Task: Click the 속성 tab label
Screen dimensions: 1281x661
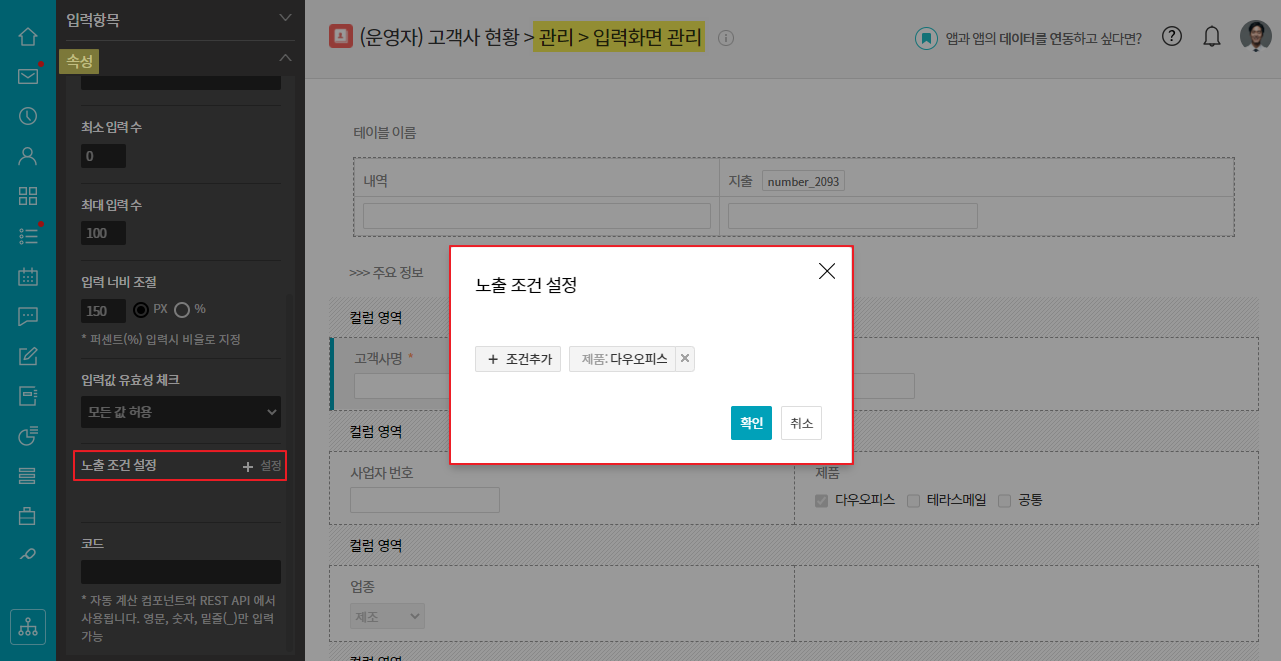Action: (80, 62)
